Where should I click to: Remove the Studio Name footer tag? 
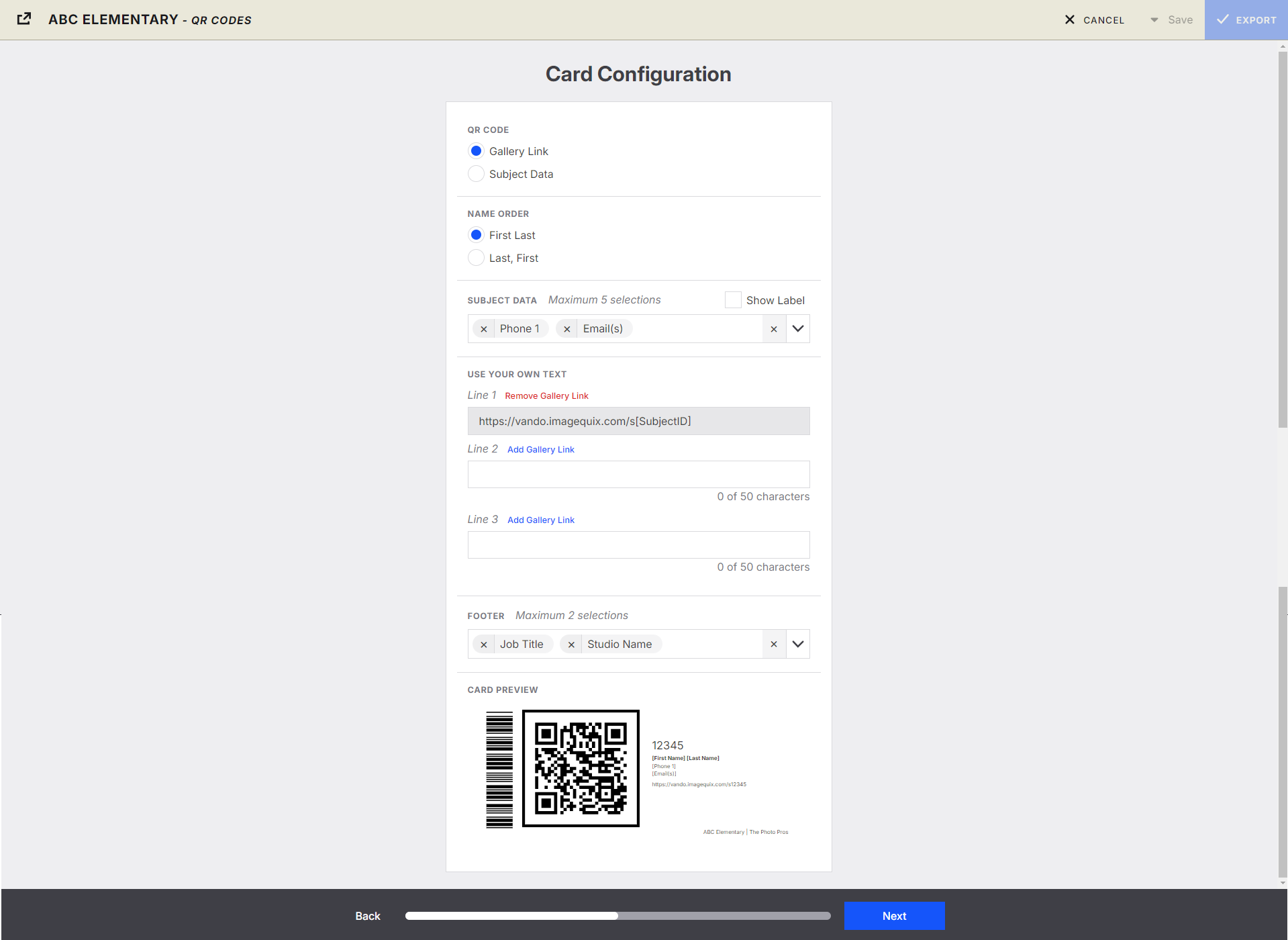[x=571, y=645]
